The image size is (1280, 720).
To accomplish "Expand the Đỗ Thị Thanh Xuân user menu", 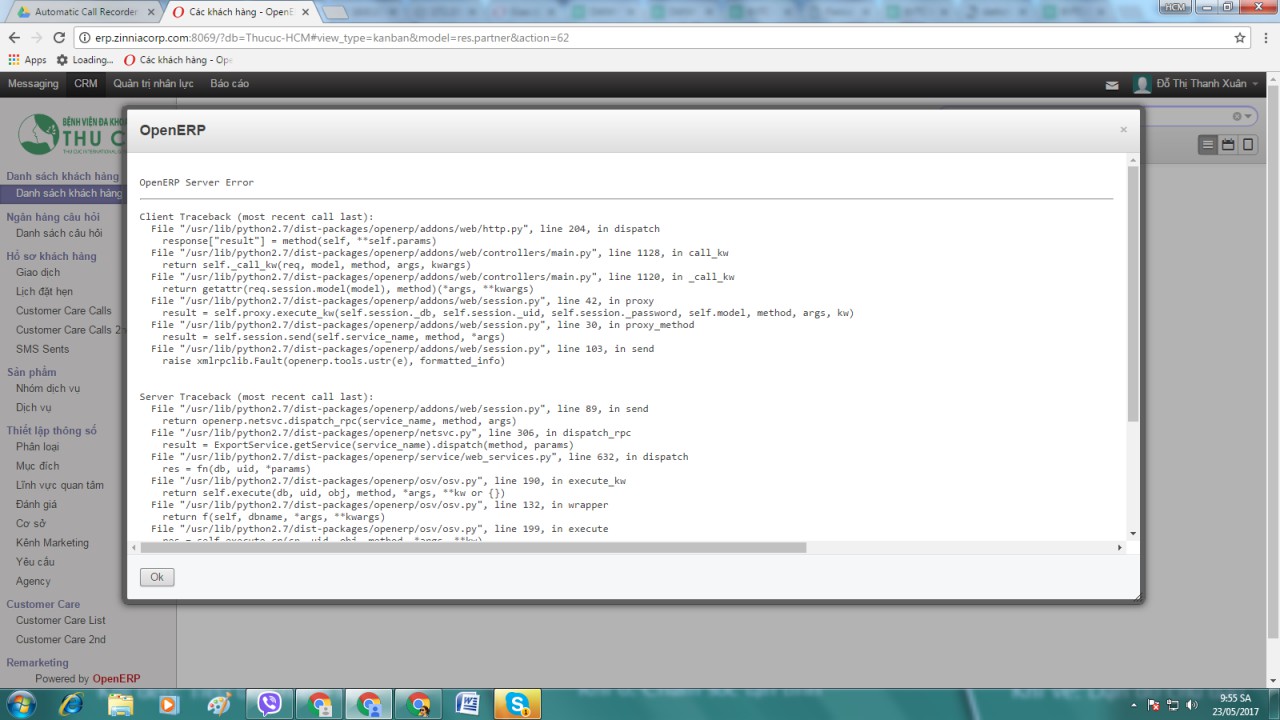I will pyautogui.click(x=1196, y=84).
